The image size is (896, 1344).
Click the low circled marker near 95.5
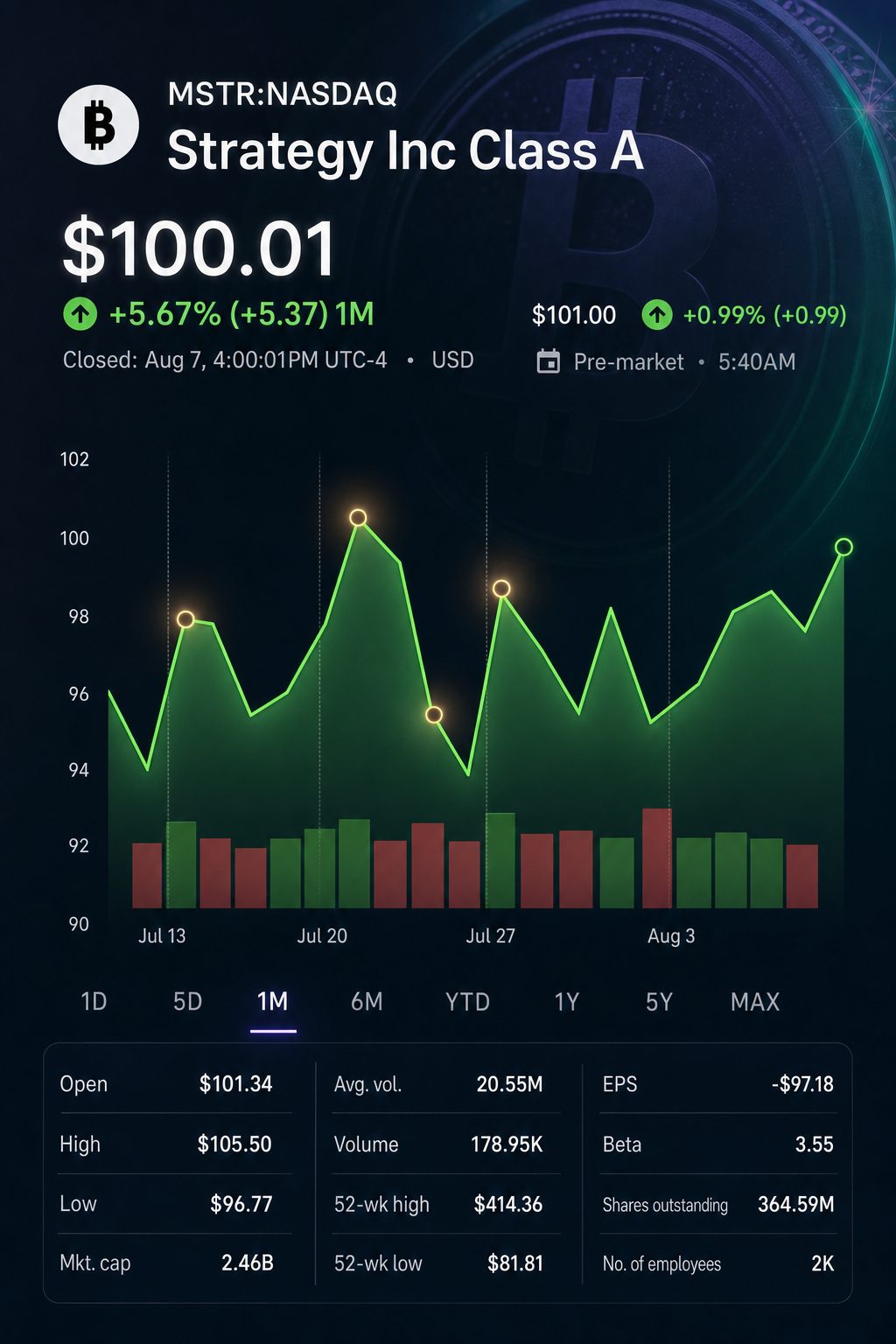pyautogui.click(x=434, y=715)
